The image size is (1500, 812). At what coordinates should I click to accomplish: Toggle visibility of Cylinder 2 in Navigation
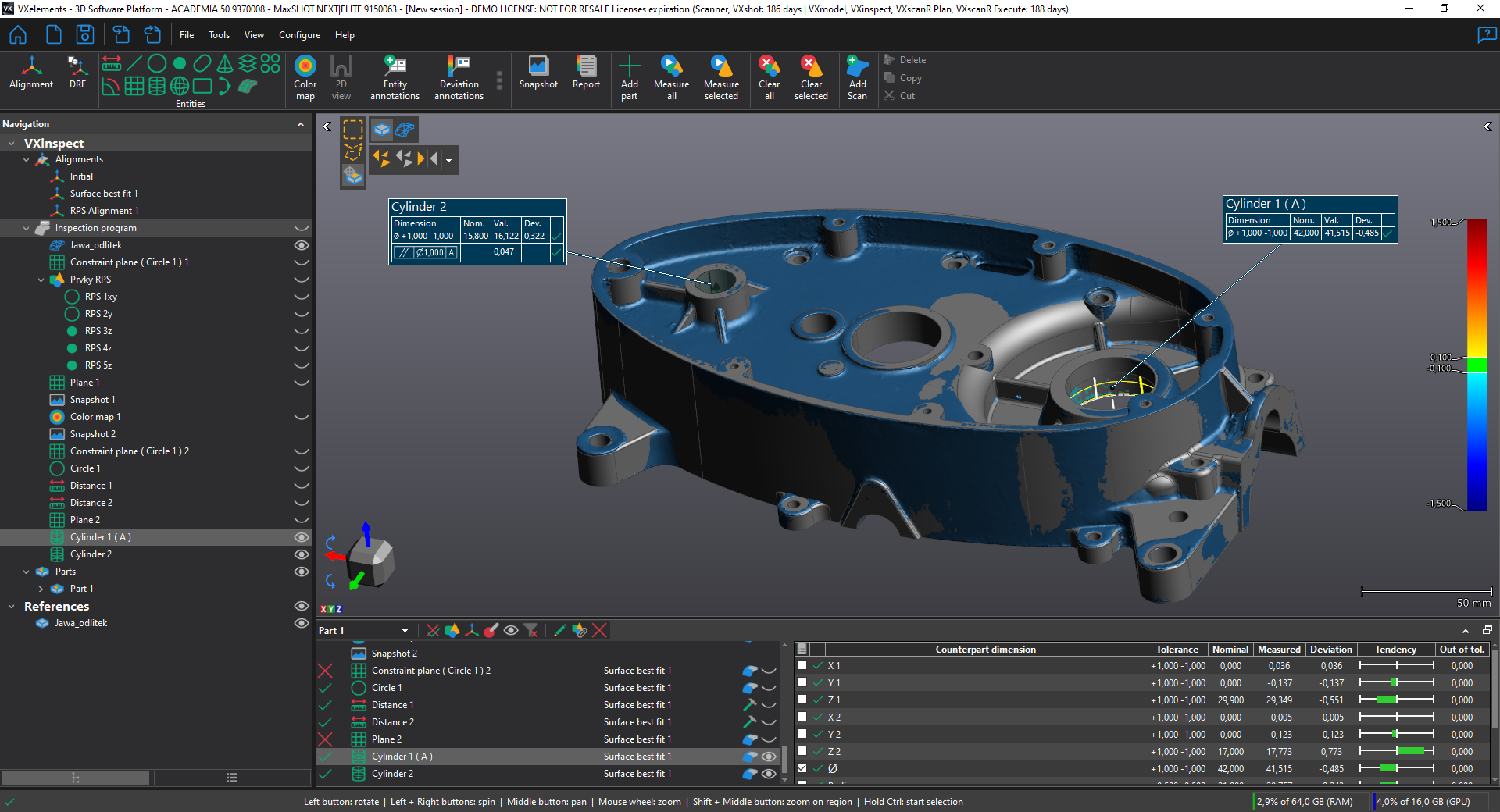pyautogui.click(x=301, y=554)
